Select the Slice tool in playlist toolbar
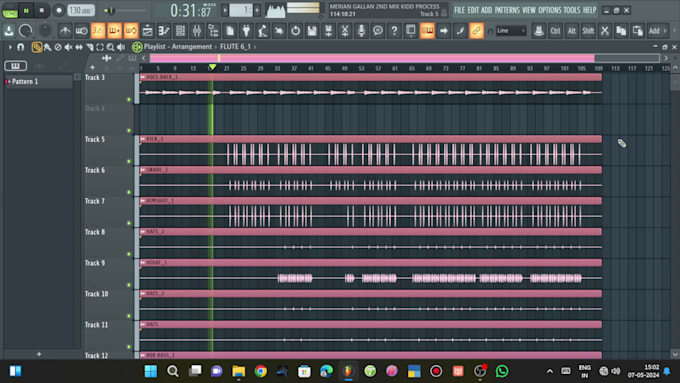 coord(89,47)
